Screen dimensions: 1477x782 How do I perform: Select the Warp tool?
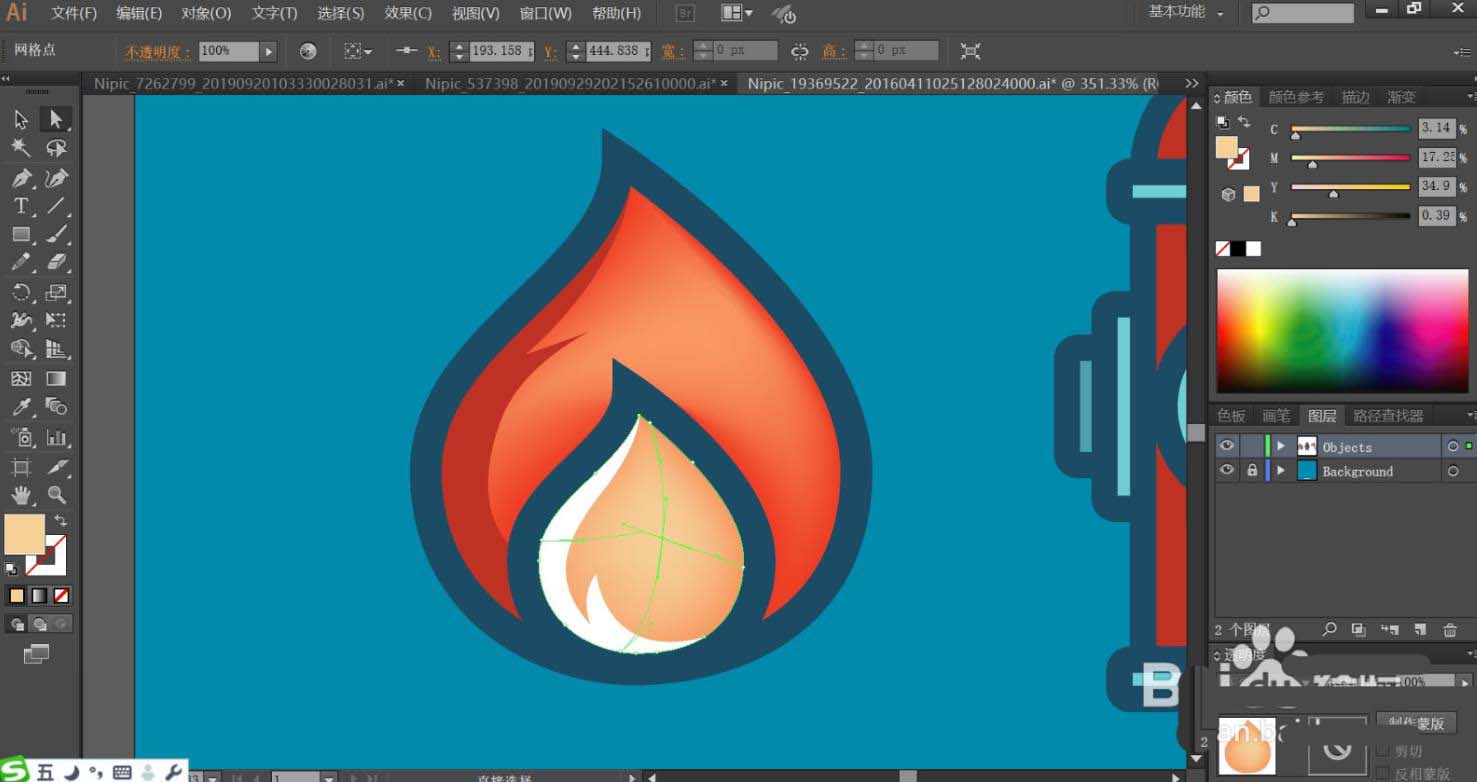(x=21, y=321)
